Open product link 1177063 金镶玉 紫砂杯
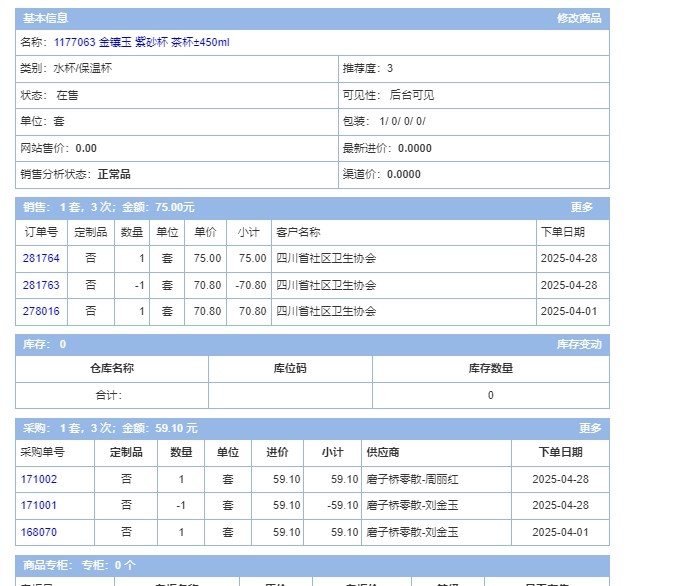 (x=142, y=42)
